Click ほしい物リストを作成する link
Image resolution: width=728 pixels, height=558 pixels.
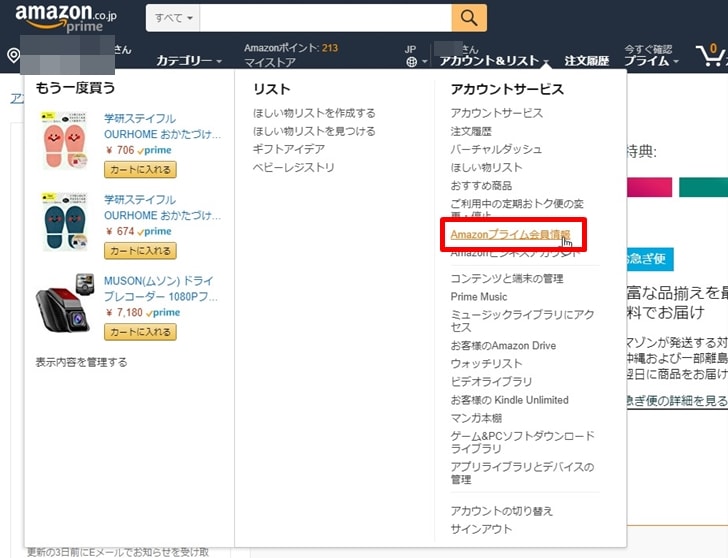(314, 113)
